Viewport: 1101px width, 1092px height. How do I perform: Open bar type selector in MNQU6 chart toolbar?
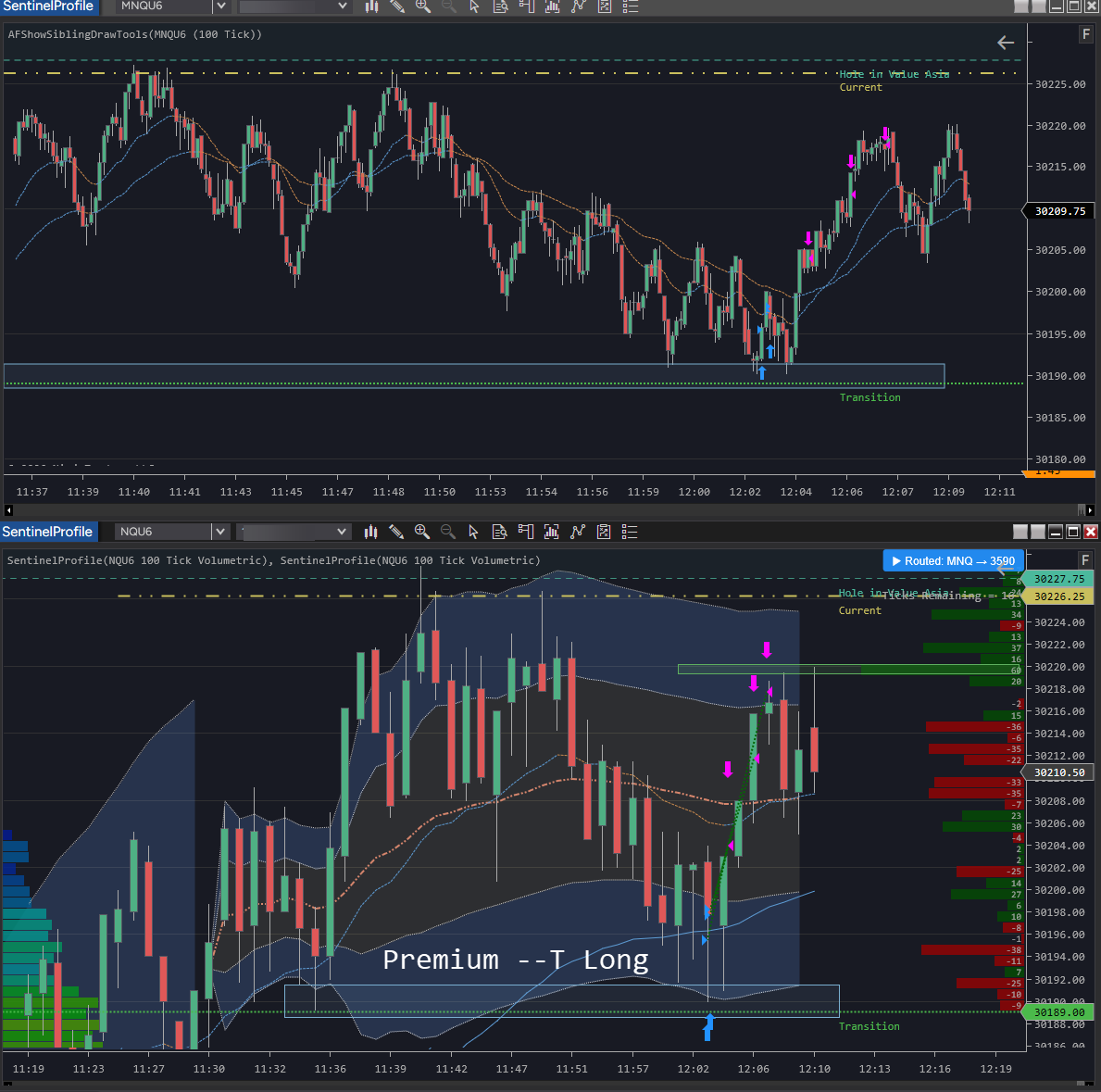point(371,6)
